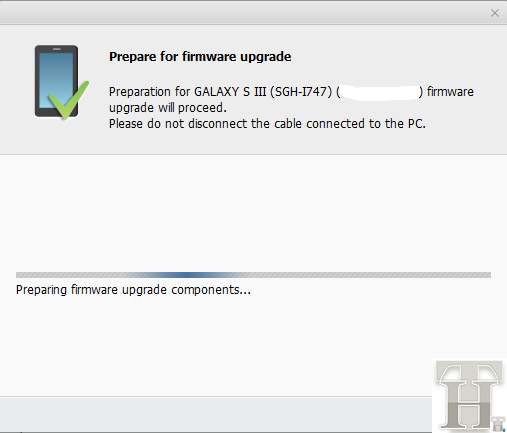This screenshot has width=507, height=433.
Task: Click the phone device icon
Action: pyautogui.click(x=56, y=81)
